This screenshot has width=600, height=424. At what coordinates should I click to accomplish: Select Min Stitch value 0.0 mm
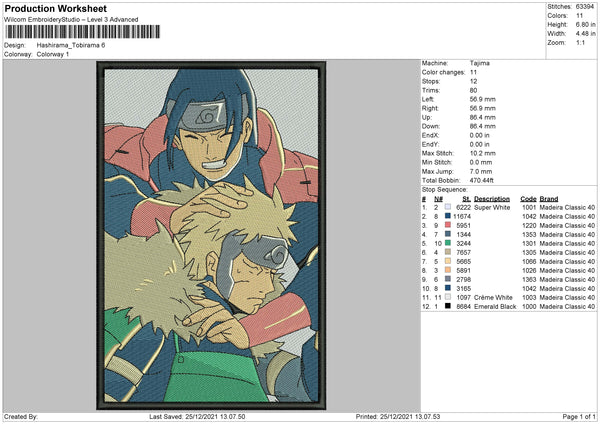click(481, 162)
